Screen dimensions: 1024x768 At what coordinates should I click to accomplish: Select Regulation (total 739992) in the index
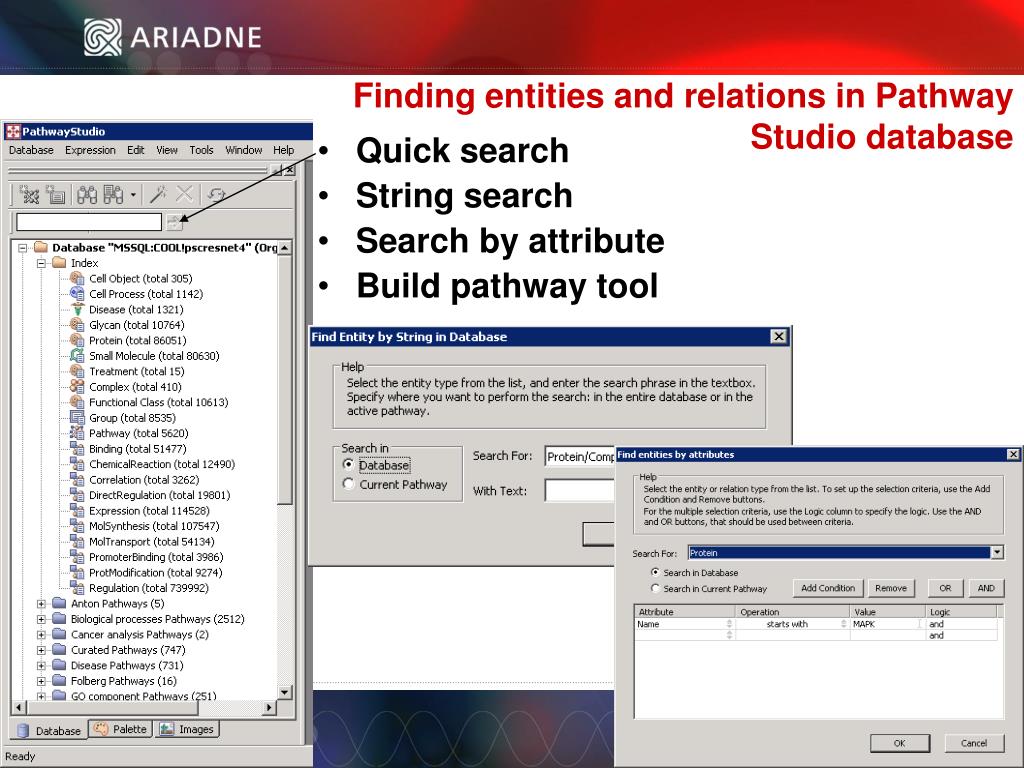[x=149, y=588]
